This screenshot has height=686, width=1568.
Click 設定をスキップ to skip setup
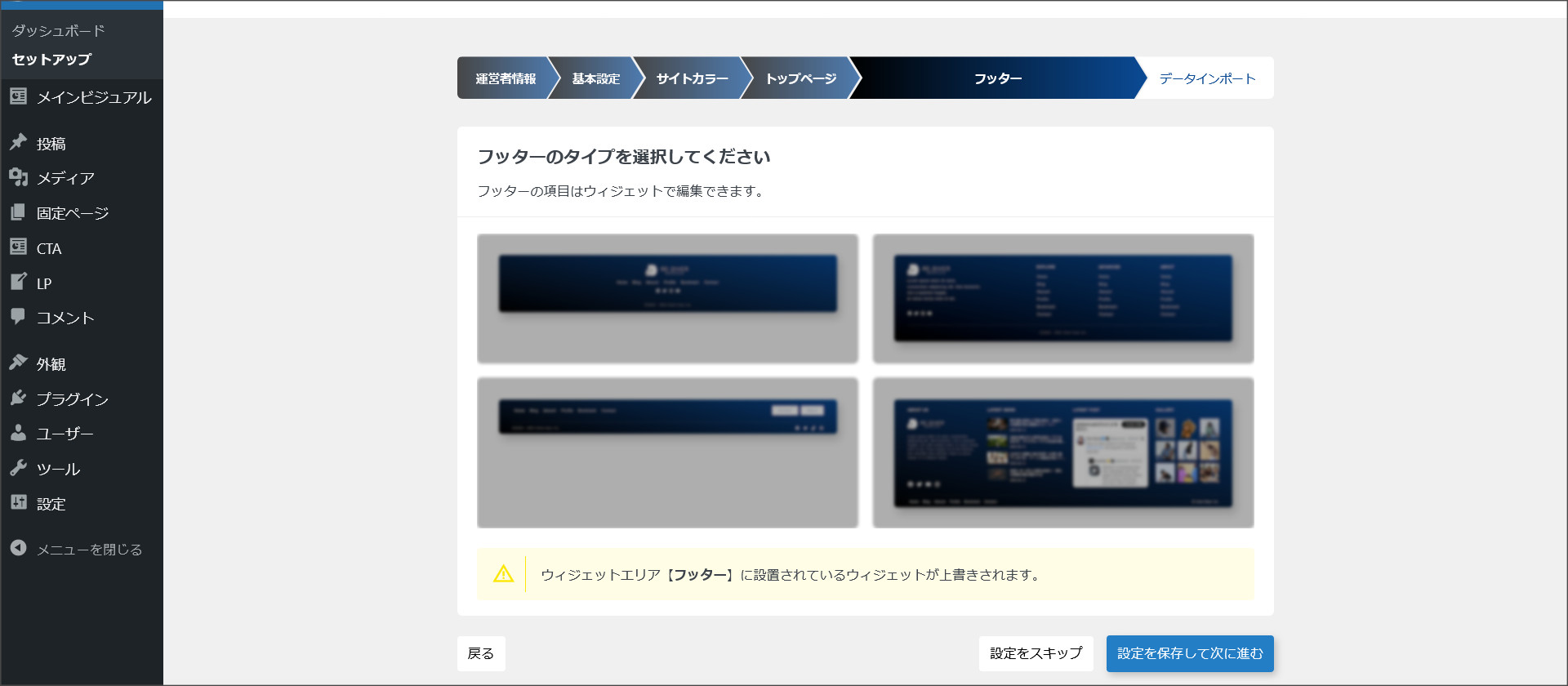coord(1036,653)
